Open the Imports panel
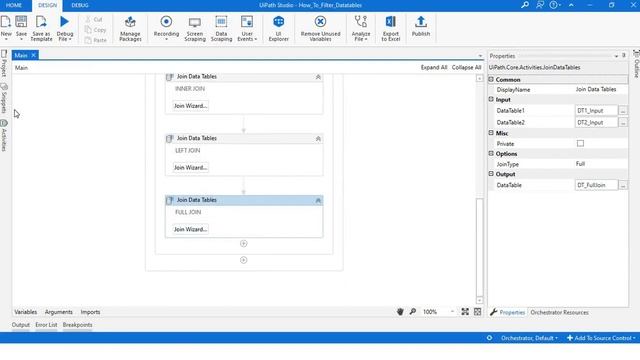 90,312
